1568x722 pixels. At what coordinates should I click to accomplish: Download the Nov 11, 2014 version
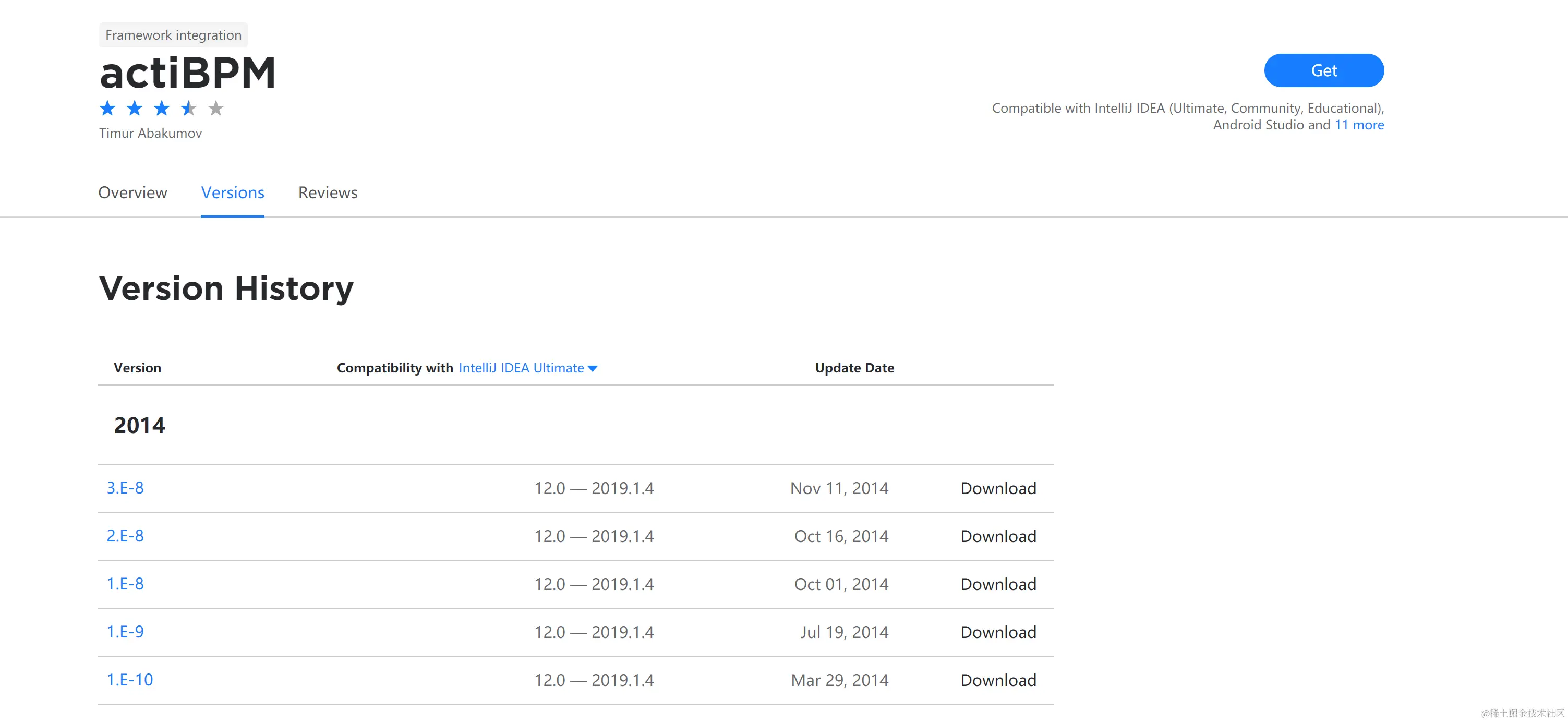click(x=998, y=488)
